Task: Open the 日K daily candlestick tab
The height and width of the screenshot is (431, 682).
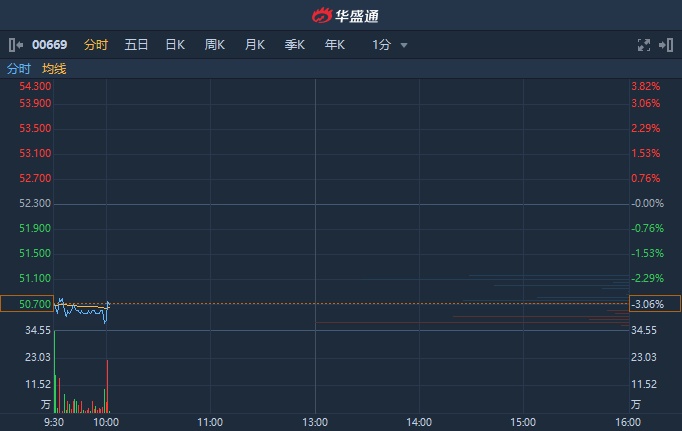Action: pyautogui.click(x=175, y=45)
